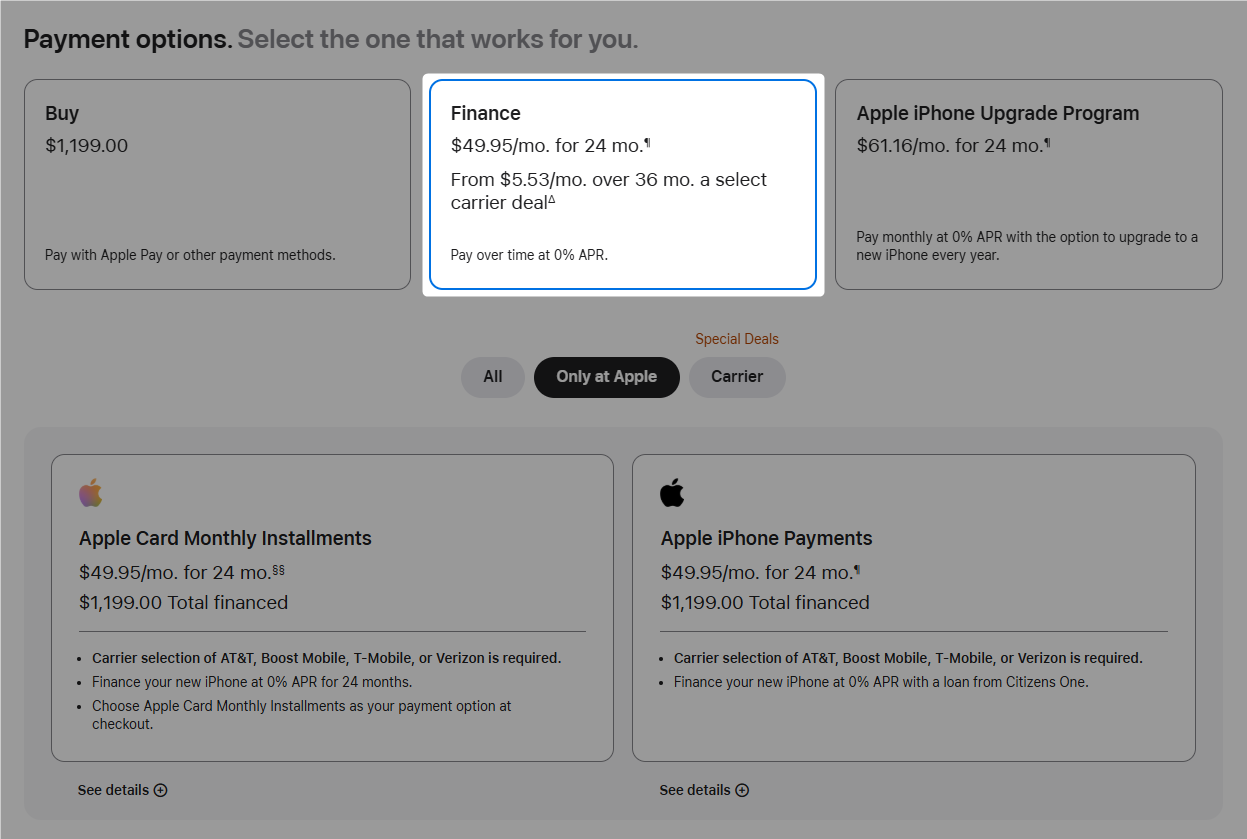This screenshot has height=839, width=1247.
Task: Expand See details under Apple iPhone Payments
Action: [693, 790]
